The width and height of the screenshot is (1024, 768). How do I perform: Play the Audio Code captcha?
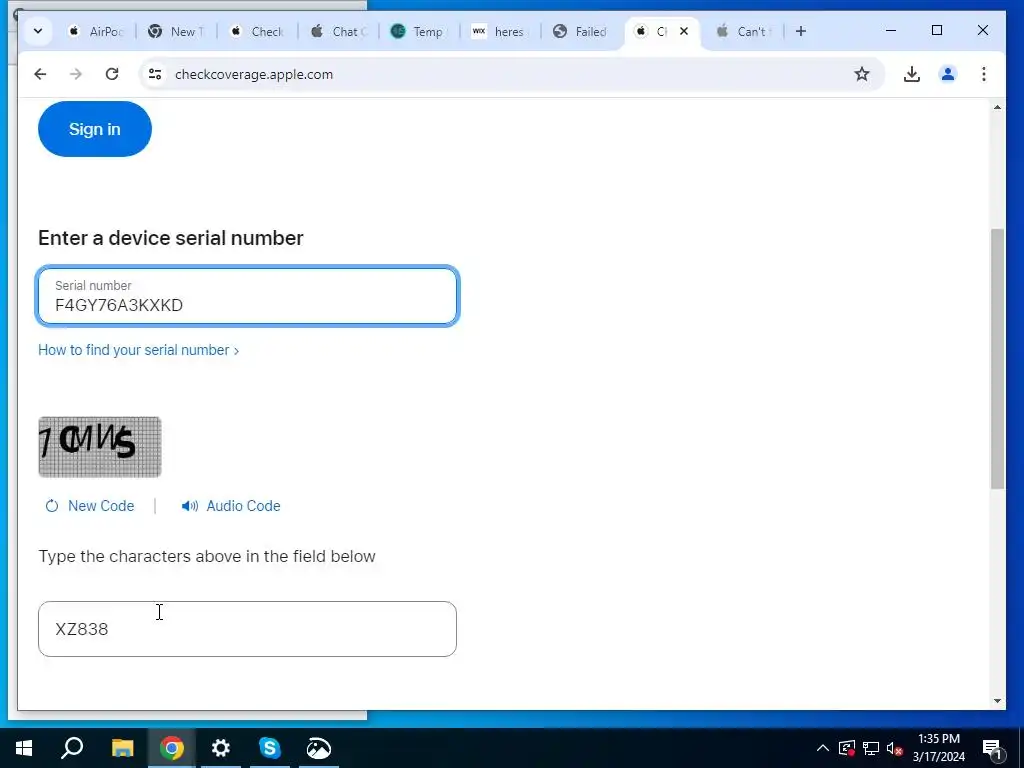231,506
